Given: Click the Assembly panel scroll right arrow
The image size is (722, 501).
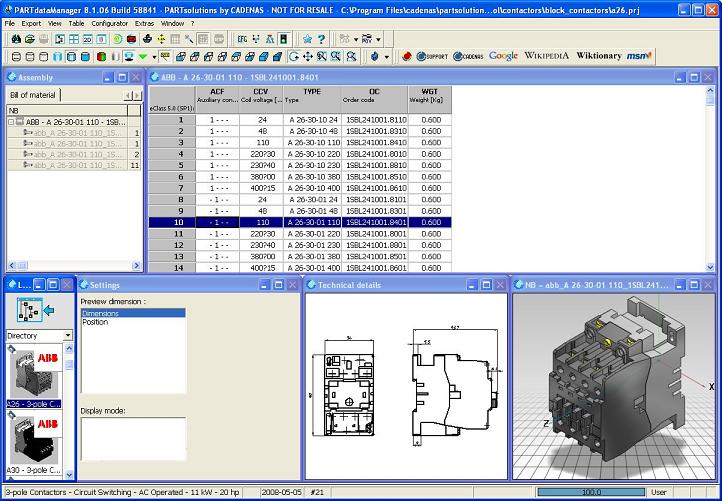Looking at the screenshot, I should pos(136,265).
